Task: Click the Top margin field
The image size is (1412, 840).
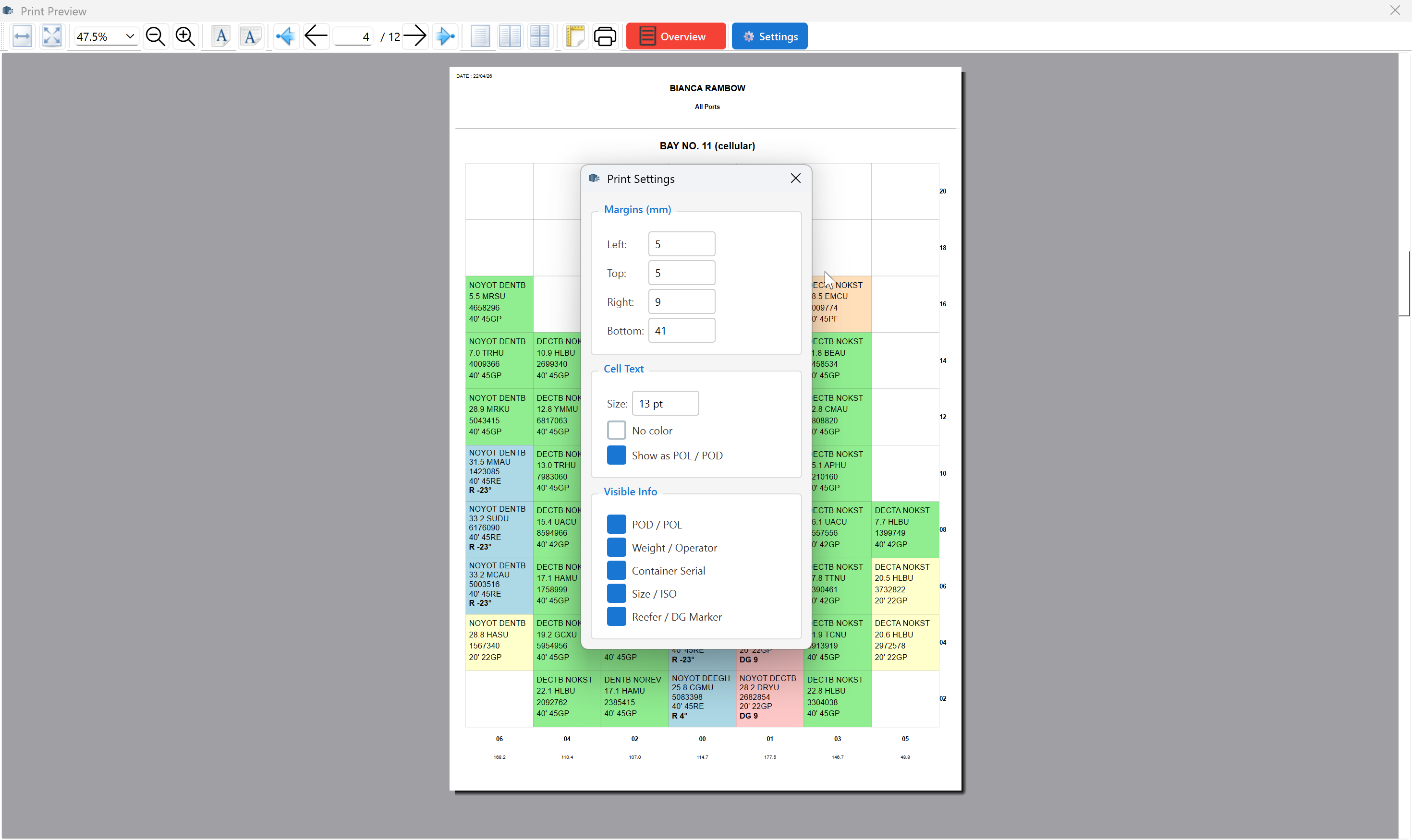Action: pos(682,273)
